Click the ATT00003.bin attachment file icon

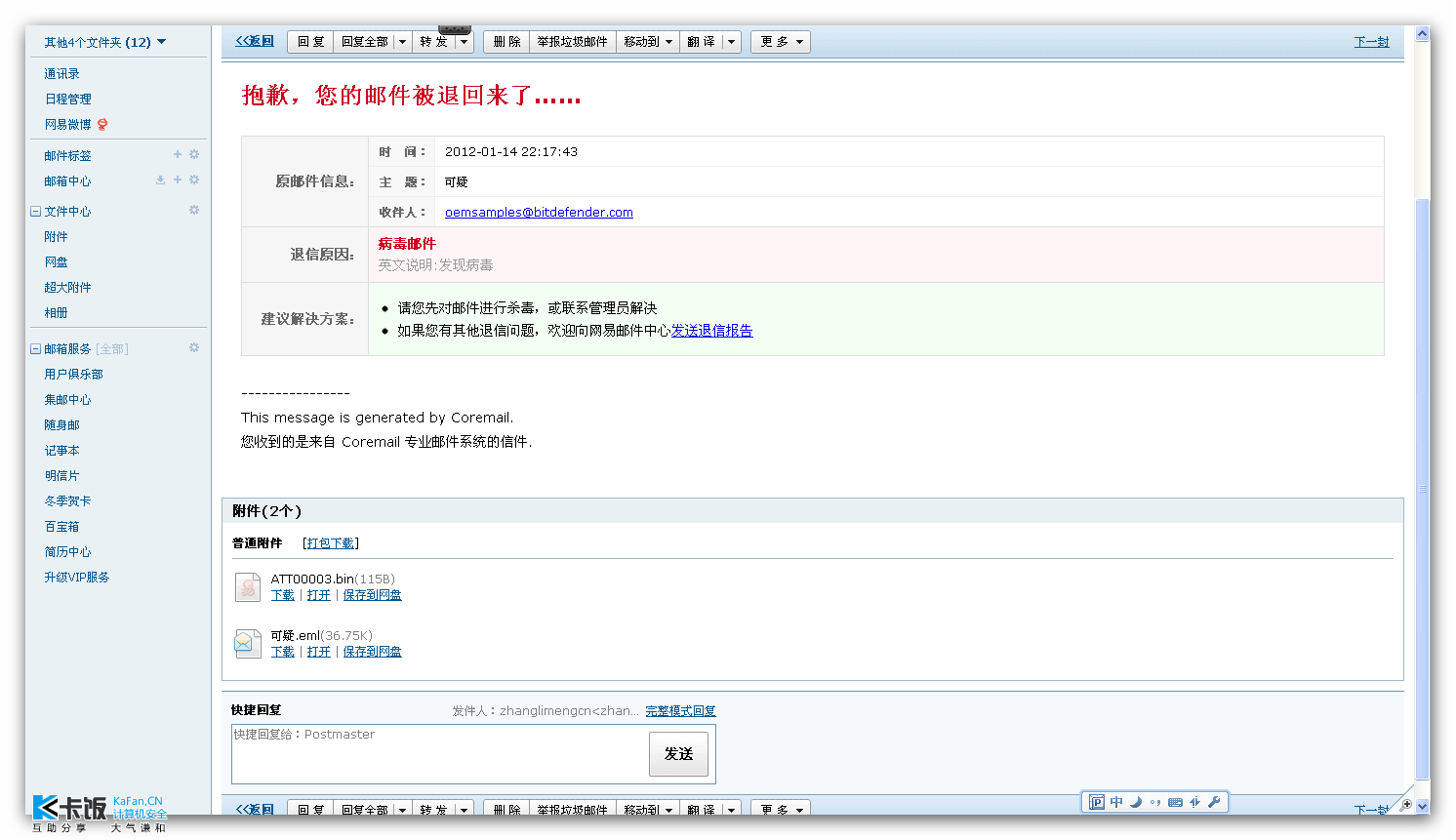click(x=247, y=586)
